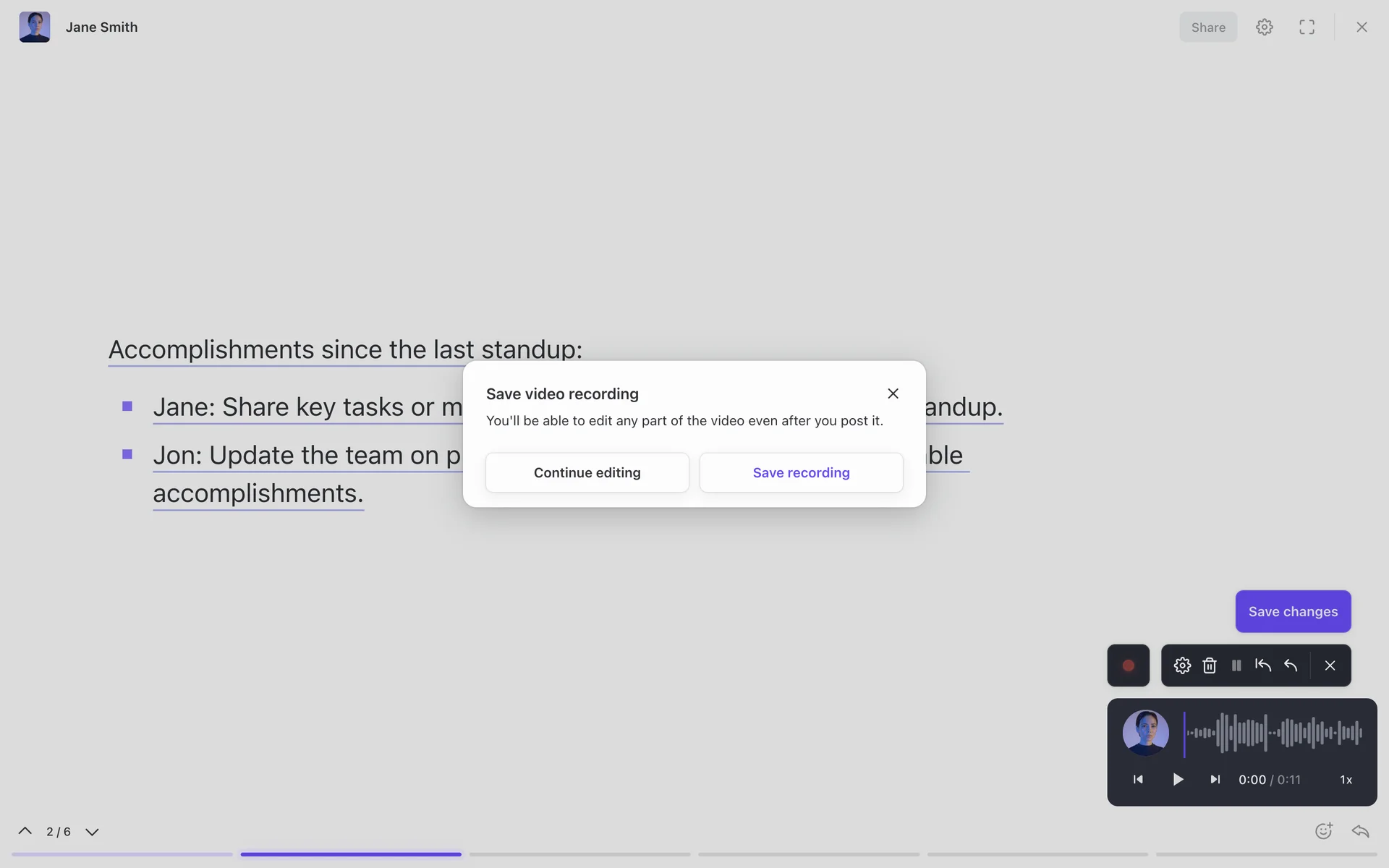Skip to previous segment in player

click(1138, 779)
